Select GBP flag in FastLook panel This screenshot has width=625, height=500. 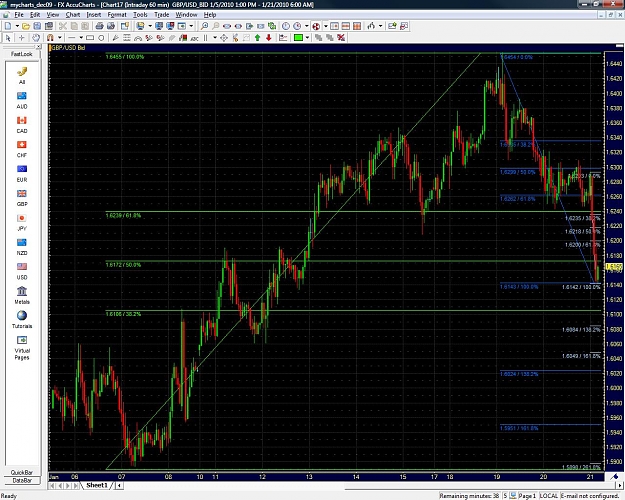(22, 197)
